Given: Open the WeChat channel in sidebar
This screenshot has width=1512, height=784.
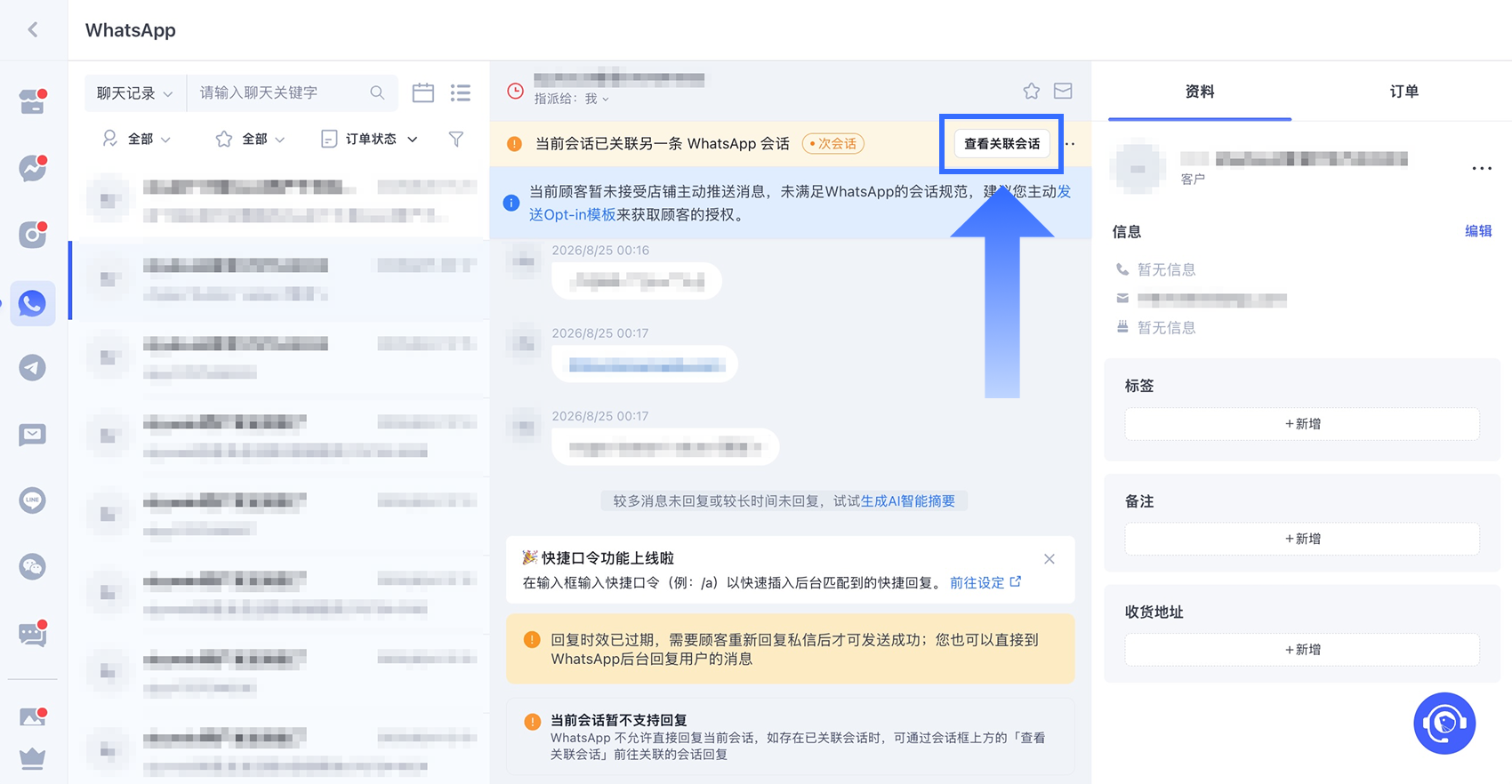Looking at the screenshot, I should click(x=32, y=566).
